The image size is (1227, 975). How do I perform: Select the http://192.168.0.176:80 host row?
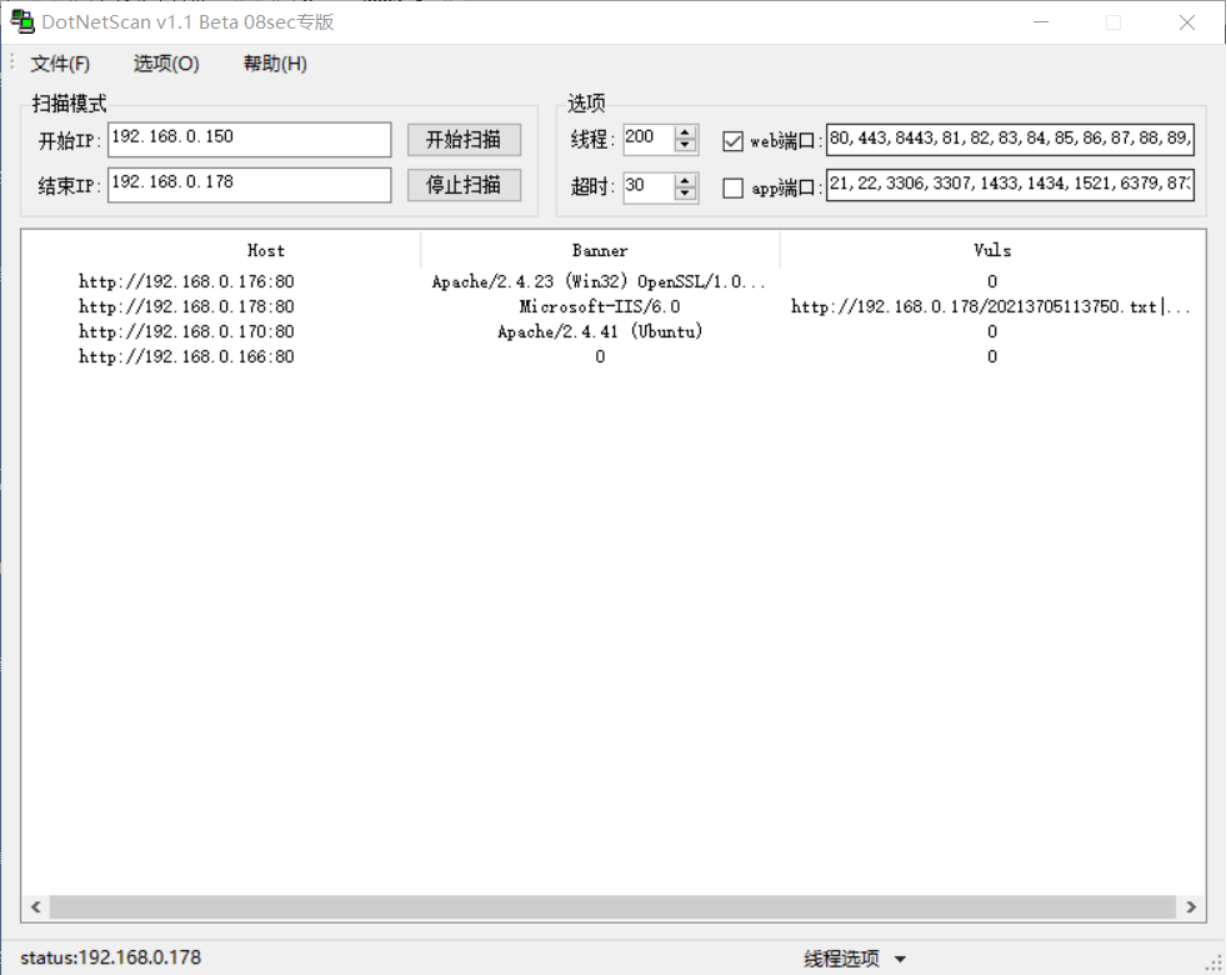pyautogui.click(x=187, y=281)
